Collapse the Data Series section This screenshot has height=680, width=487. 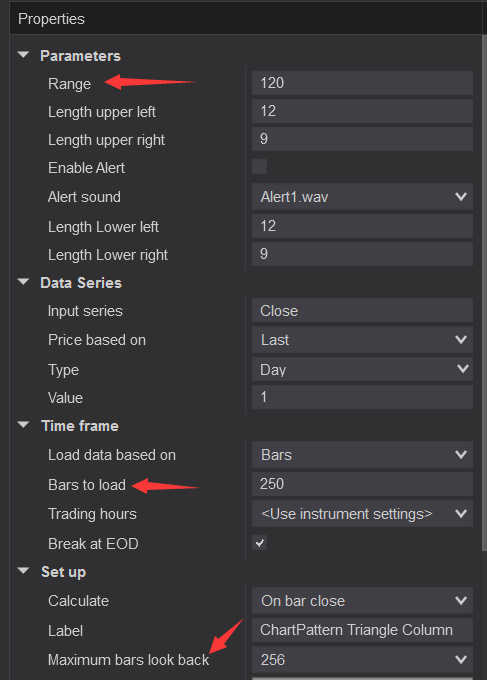[x=23, y=282]
